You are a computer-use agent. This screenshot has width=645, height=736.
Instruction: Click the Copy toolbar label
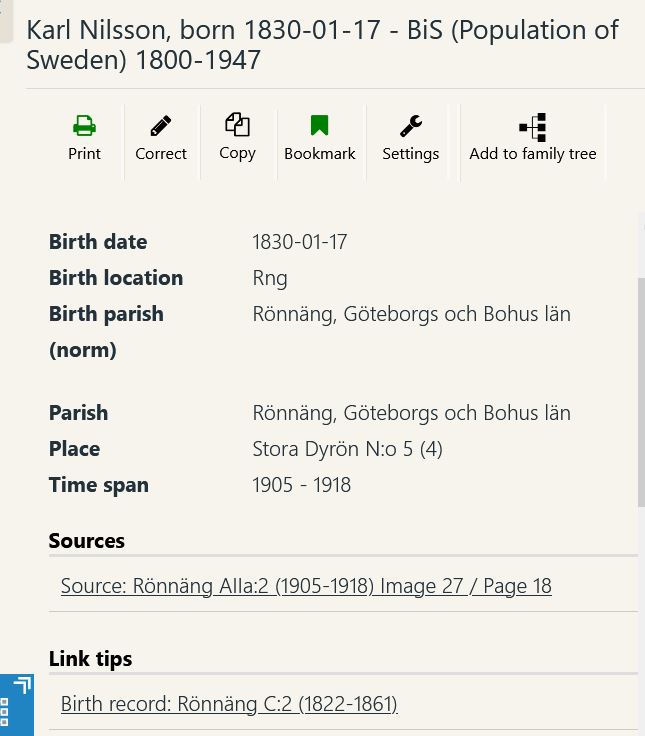click(x=238, y=153)
